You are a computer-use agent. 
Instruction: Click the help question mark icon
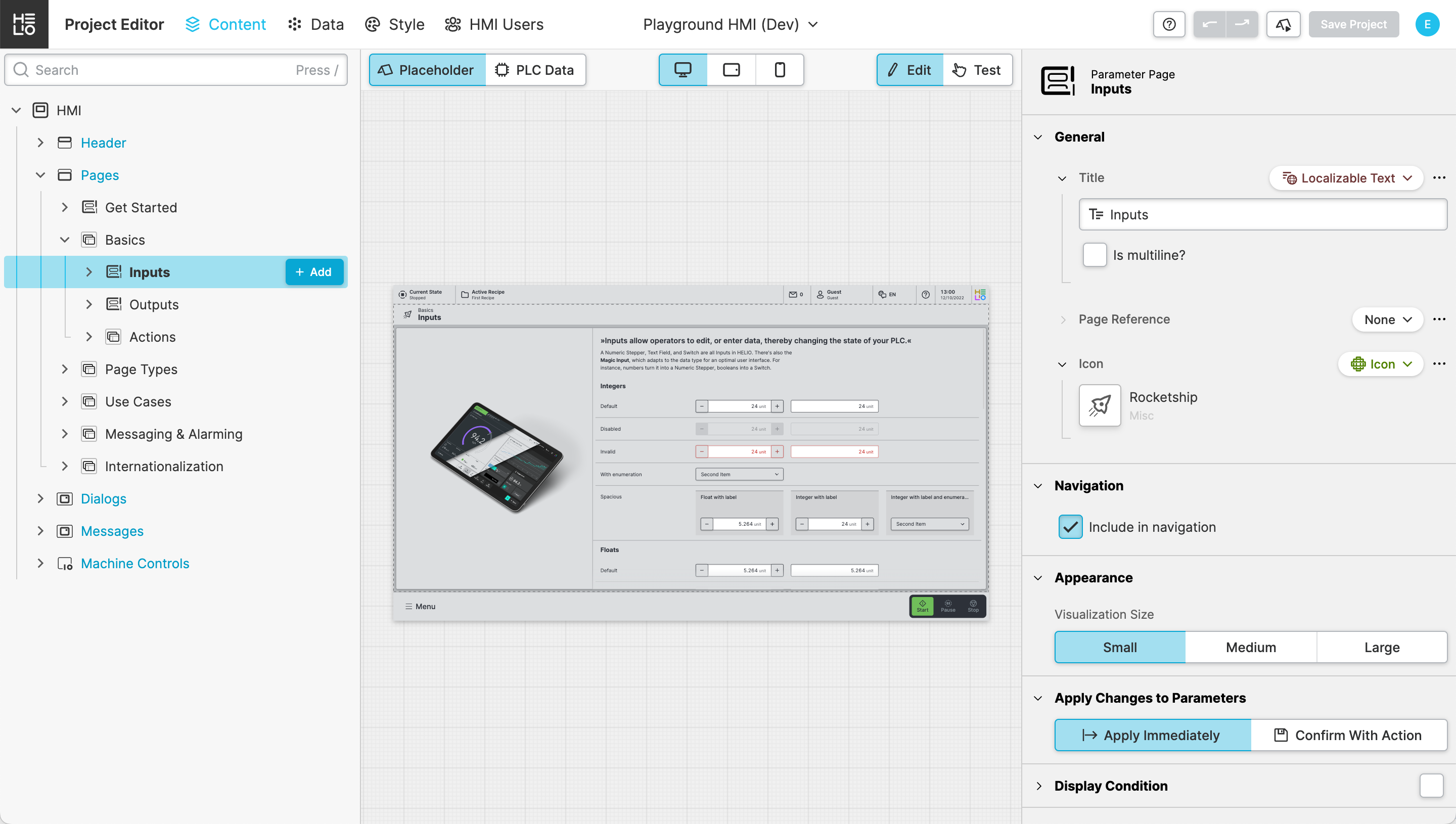coord(1168,24)
